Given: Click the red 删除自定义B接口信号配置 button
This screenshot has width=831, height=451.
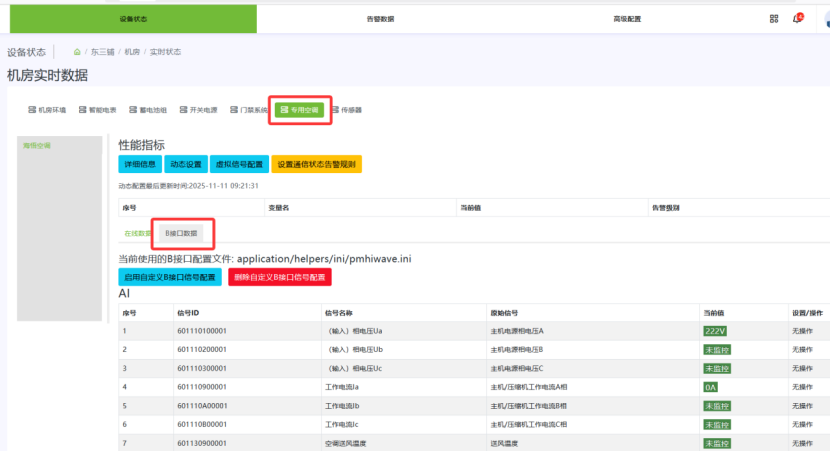Looking at the screenshot, I should pyautogui.click(x=280, y=277).
